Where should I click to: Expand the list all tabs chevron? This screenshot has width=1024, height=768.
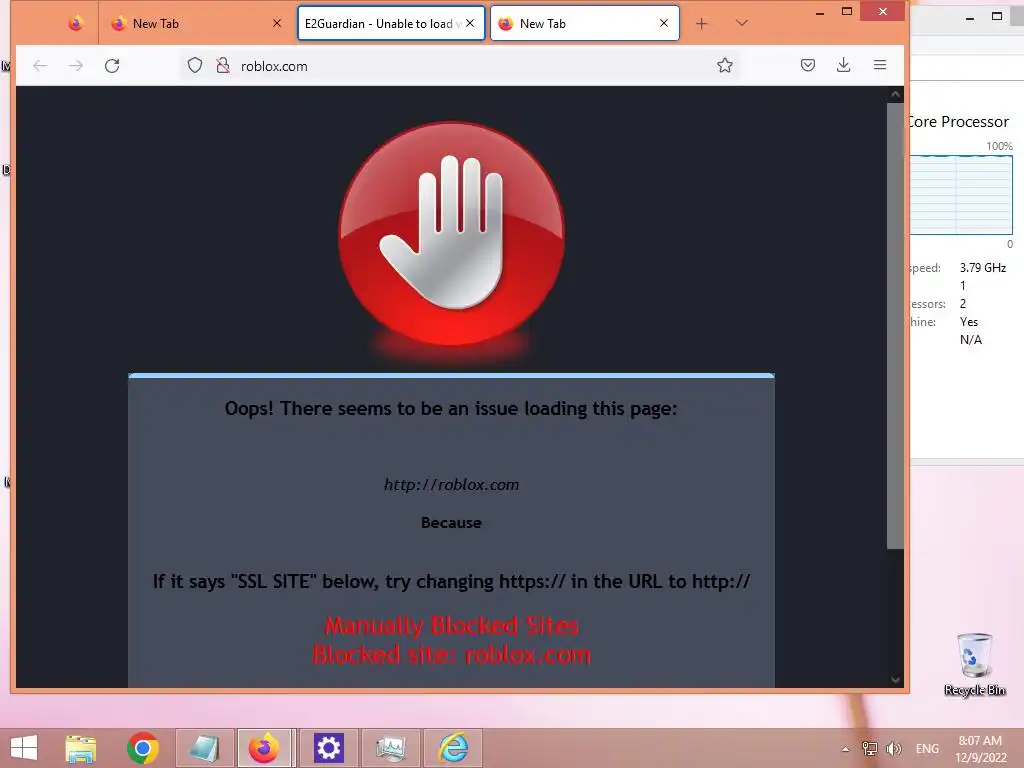pos(741,24)
